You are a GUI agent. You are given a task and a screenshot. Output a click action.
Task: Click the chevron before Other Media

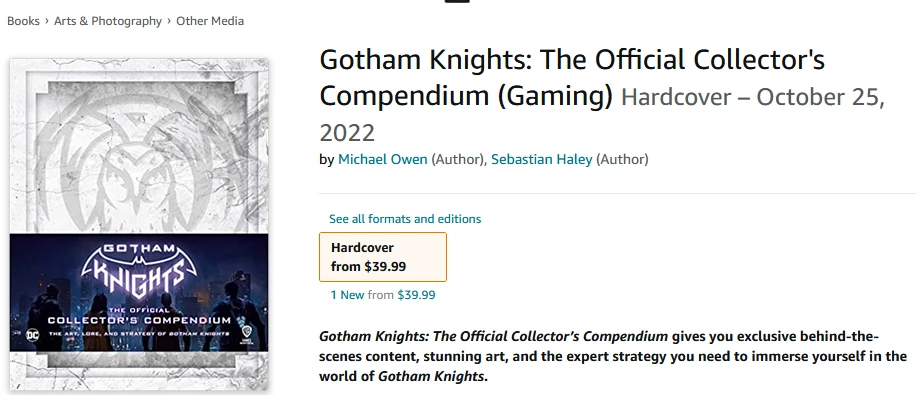[x=169, y=21]
